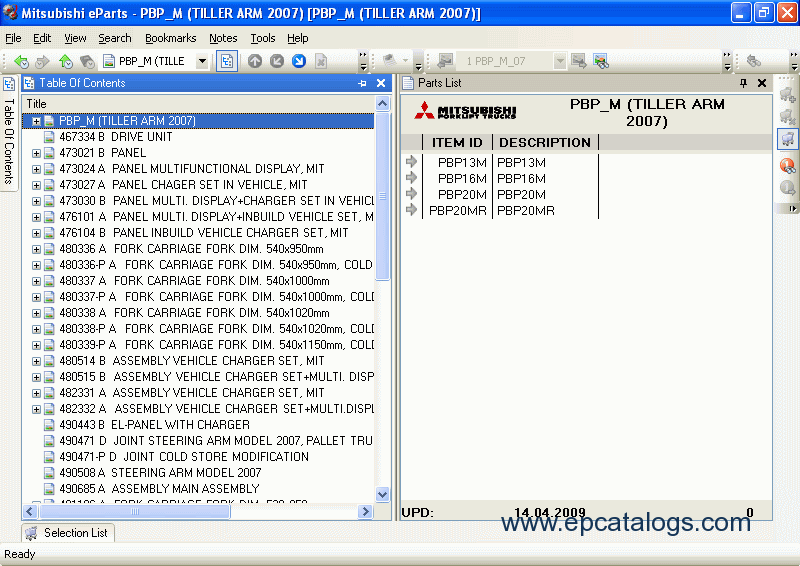Click the next illustration toolbar icon

579,61
